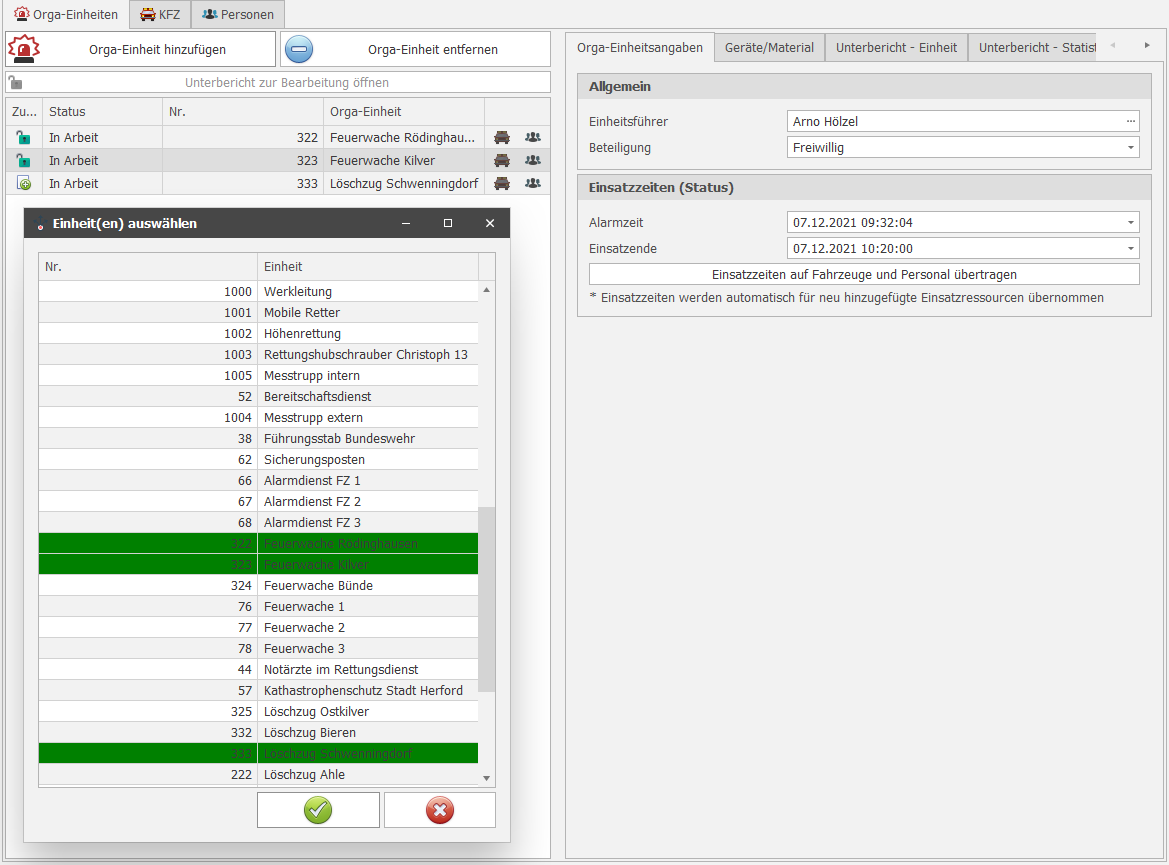Click the status icon in Löschzug Schwenningdorf row
The width and height of the screenshot is (1169, 865).
click(22, 183)
